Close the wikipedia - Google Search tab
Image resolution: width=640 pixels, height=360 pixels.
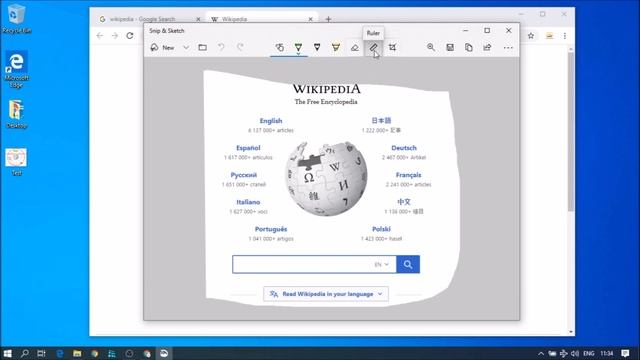pos(198,19)
